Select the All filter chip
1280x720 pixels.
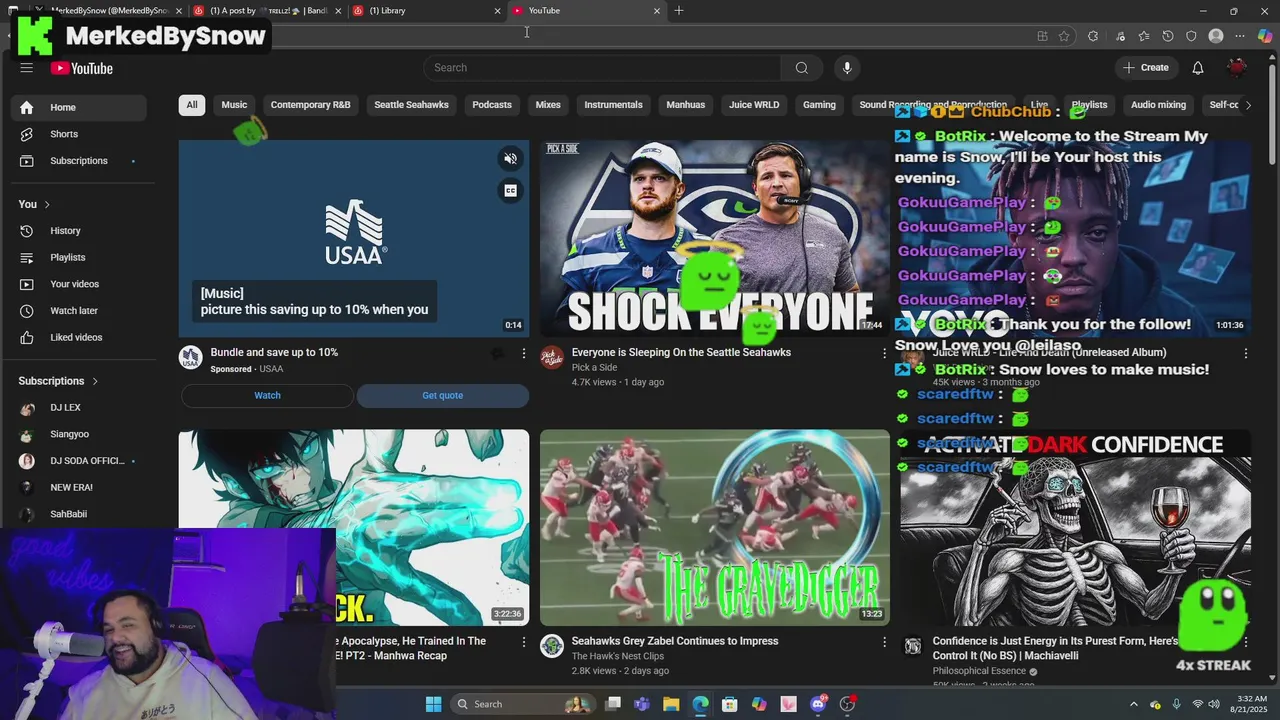tap(192, 105)
